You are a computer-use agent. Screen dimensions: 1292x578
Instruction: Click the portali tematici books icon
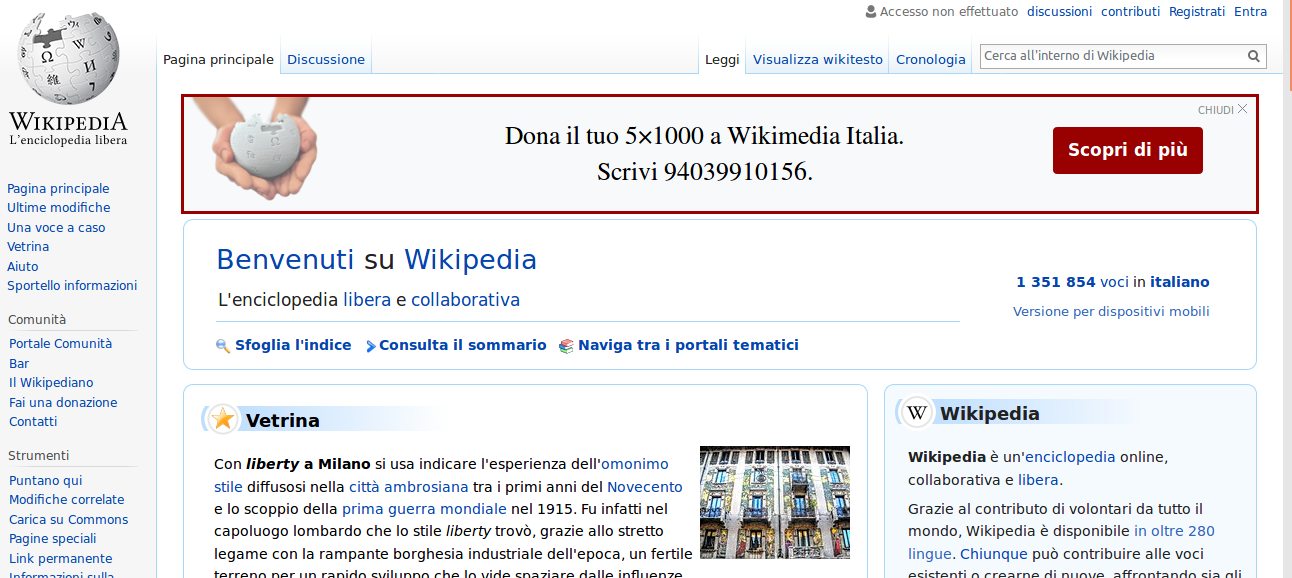point(566,346)
